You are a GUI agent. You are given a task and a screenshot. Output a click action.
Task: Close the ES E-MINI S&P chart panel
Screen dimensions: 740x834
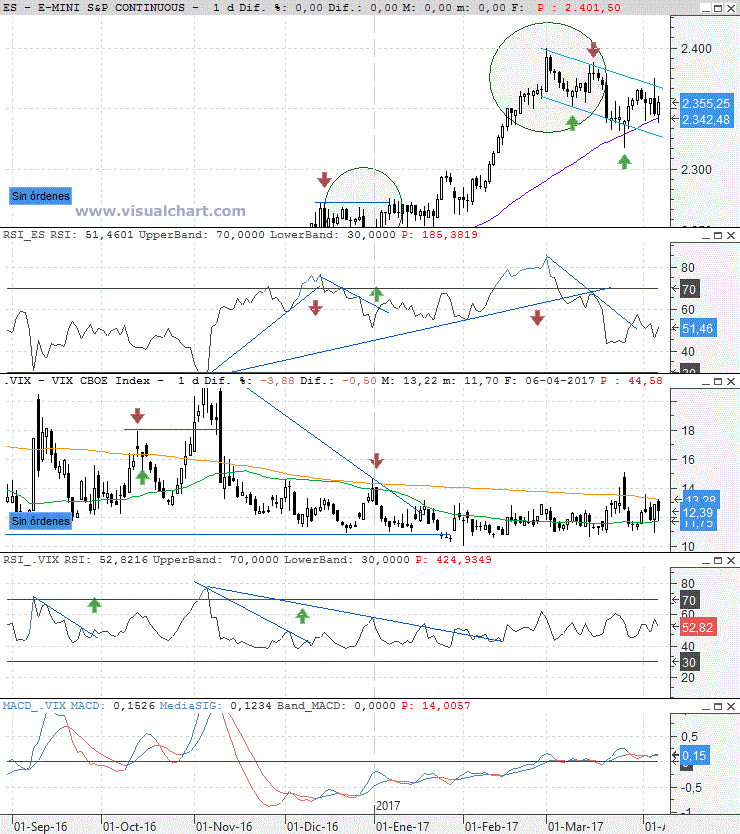(730, 9)
